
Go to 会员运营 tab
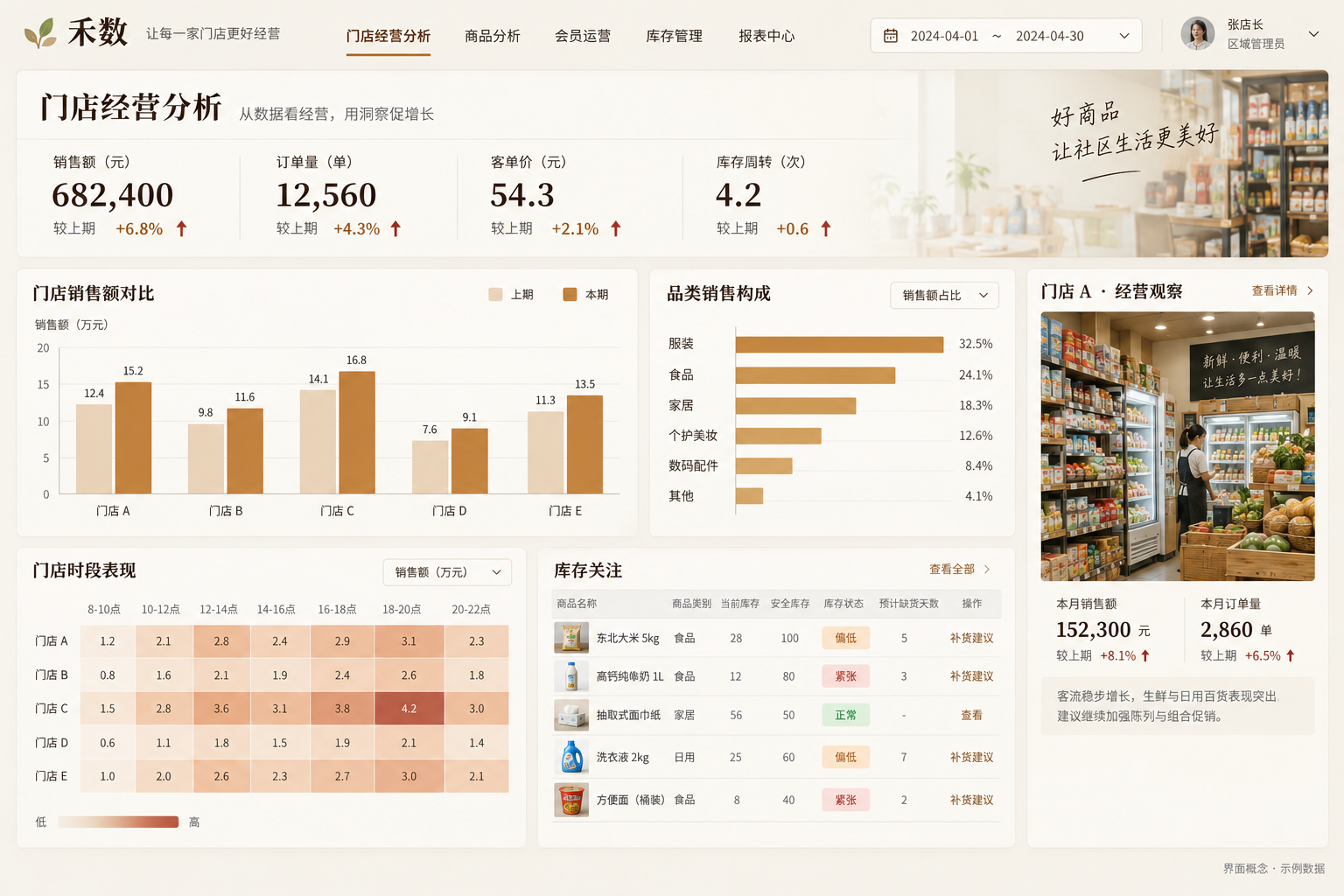coord(583,36)
